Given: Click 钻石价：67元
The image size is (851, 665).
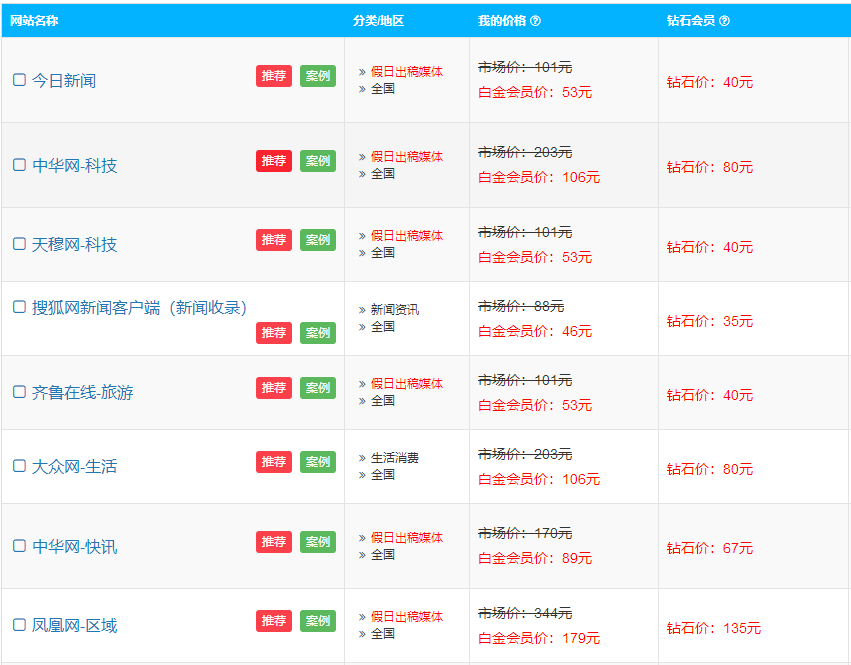Looking at the screenshot, I should pos(710,548).
